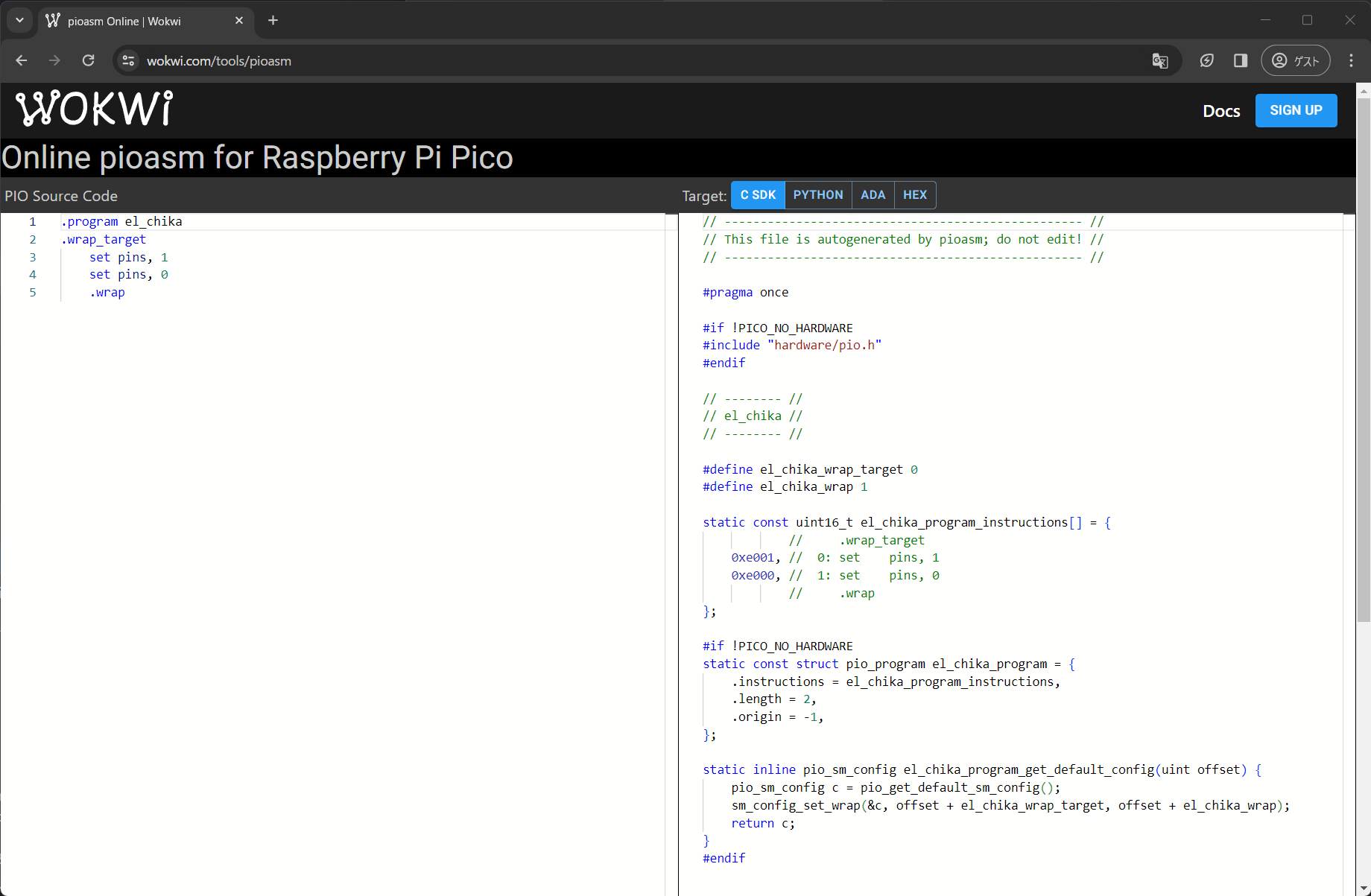Click the page vertical scrollbar thumb

(1364, 360)
